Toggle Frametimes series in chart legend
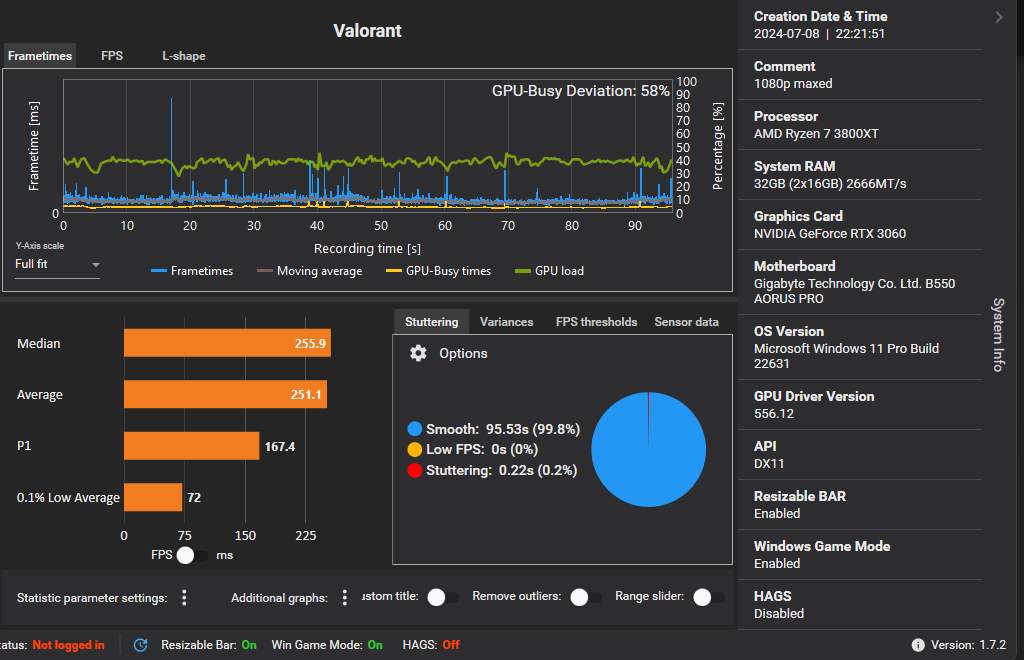Screen dimensions: 1024x660 (191, 271)
